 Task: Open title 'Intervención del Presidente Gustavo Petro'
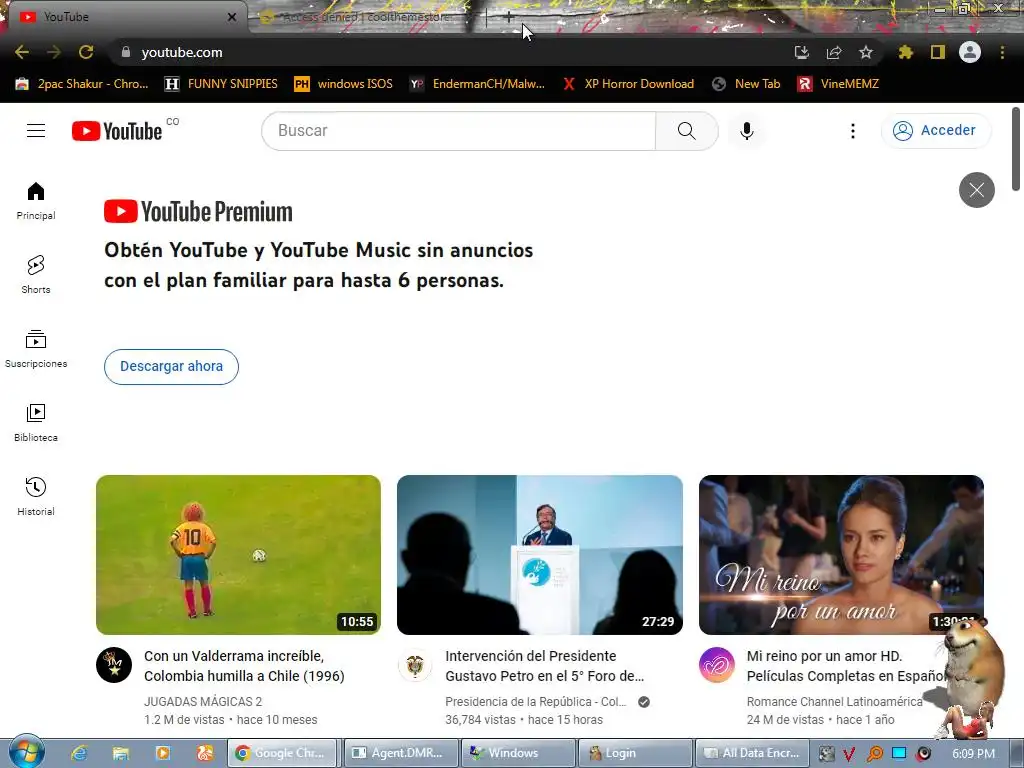pyautogui.click(x=545, y=665)
